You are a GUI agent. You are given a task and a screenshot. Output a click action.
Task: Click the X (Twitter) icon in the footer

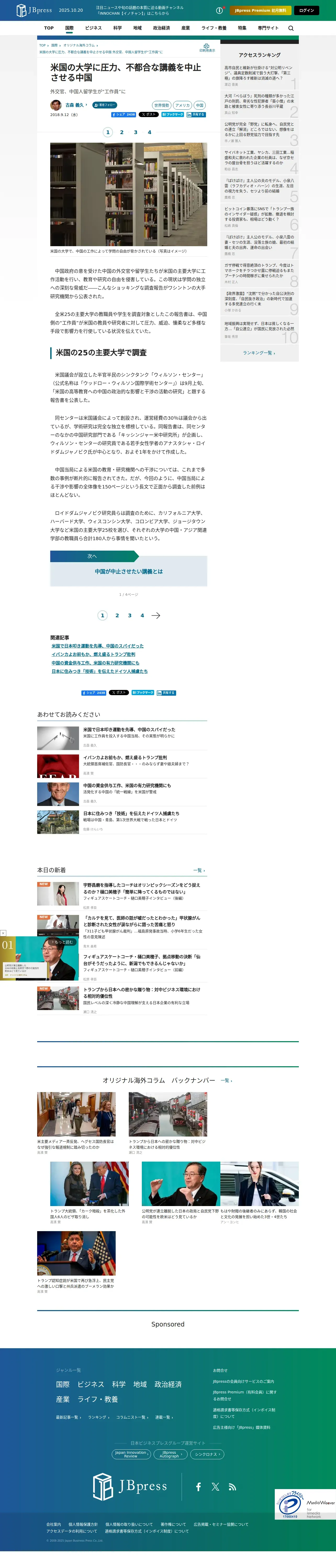215,1486
